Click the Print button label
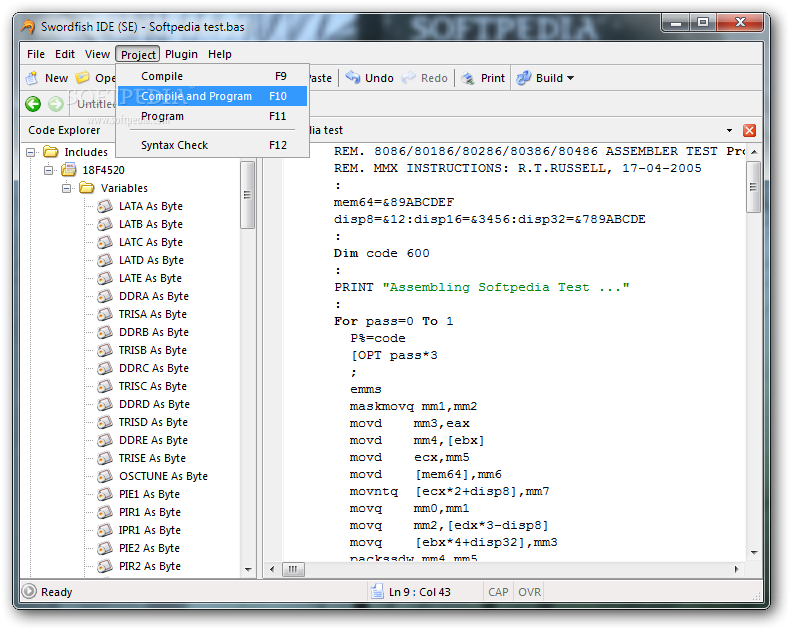Screen dimensions: 791x630 [492, 78]
